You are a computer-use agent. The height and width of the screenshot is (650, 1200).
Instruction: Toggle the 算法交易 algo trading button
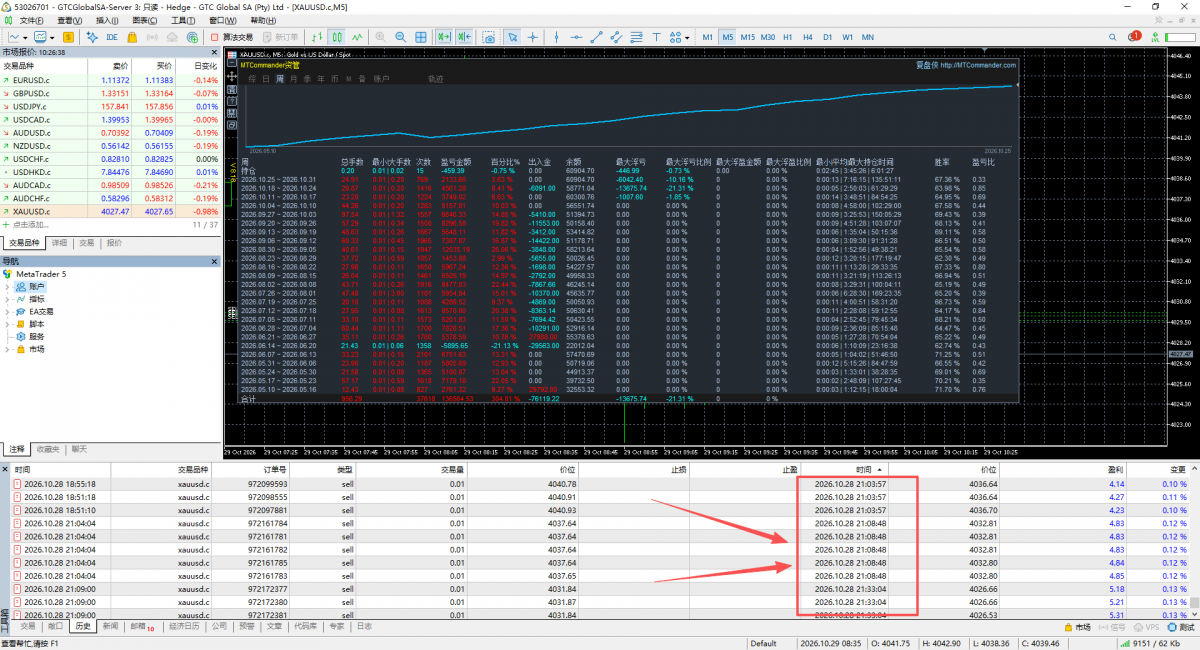click(231, 37)
